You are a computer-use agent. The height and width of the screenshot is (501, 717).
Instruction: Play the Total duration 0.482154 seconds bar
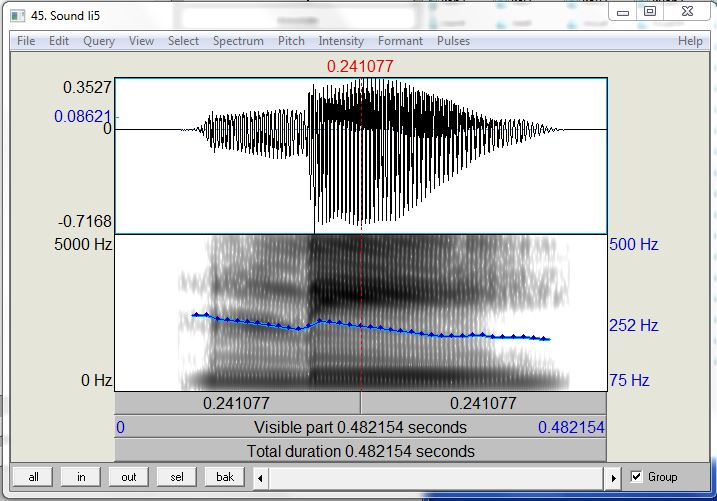[360, 451]
